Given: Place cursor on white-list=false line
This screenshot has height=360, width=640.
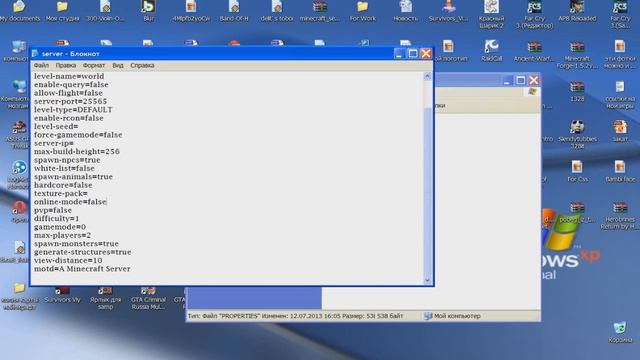Looking at the screenshot, I should pos(64,168).
